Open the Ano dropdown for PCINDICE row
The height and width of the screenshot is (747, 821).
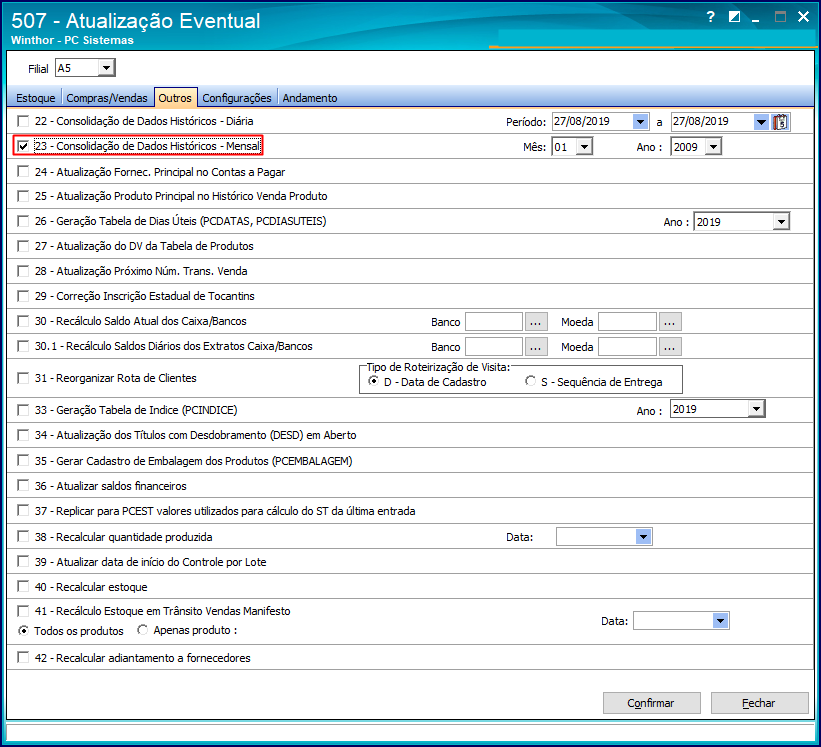coord(756,409)
